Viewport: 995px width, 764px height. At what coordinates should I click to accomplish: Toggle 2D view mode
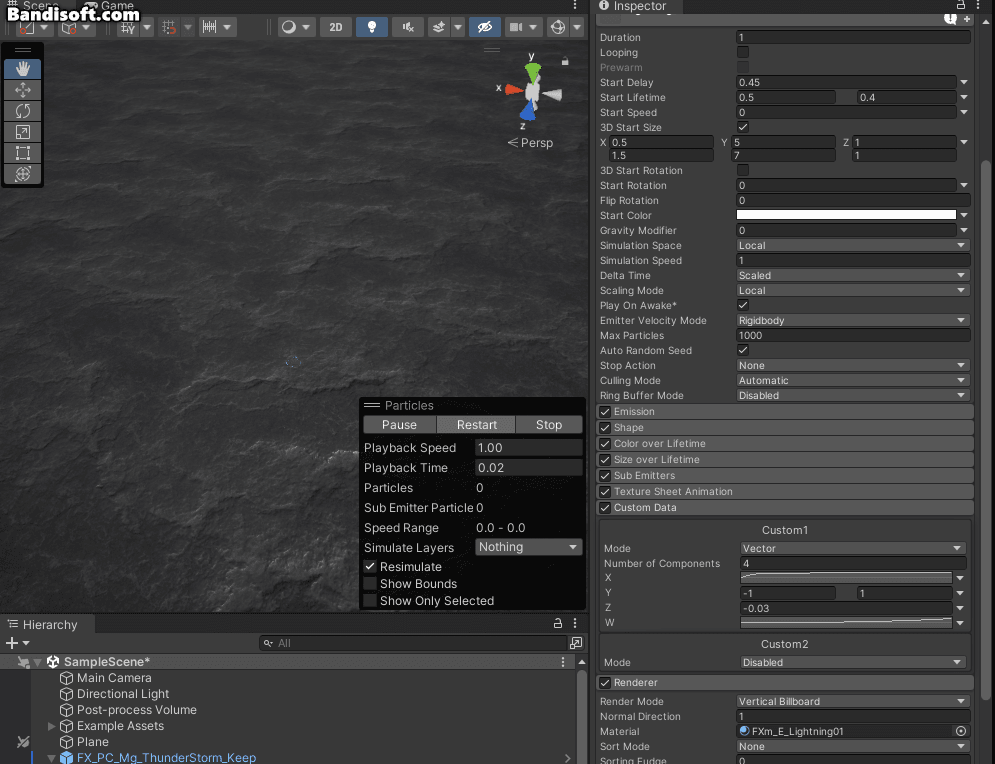tap(335, 27)
